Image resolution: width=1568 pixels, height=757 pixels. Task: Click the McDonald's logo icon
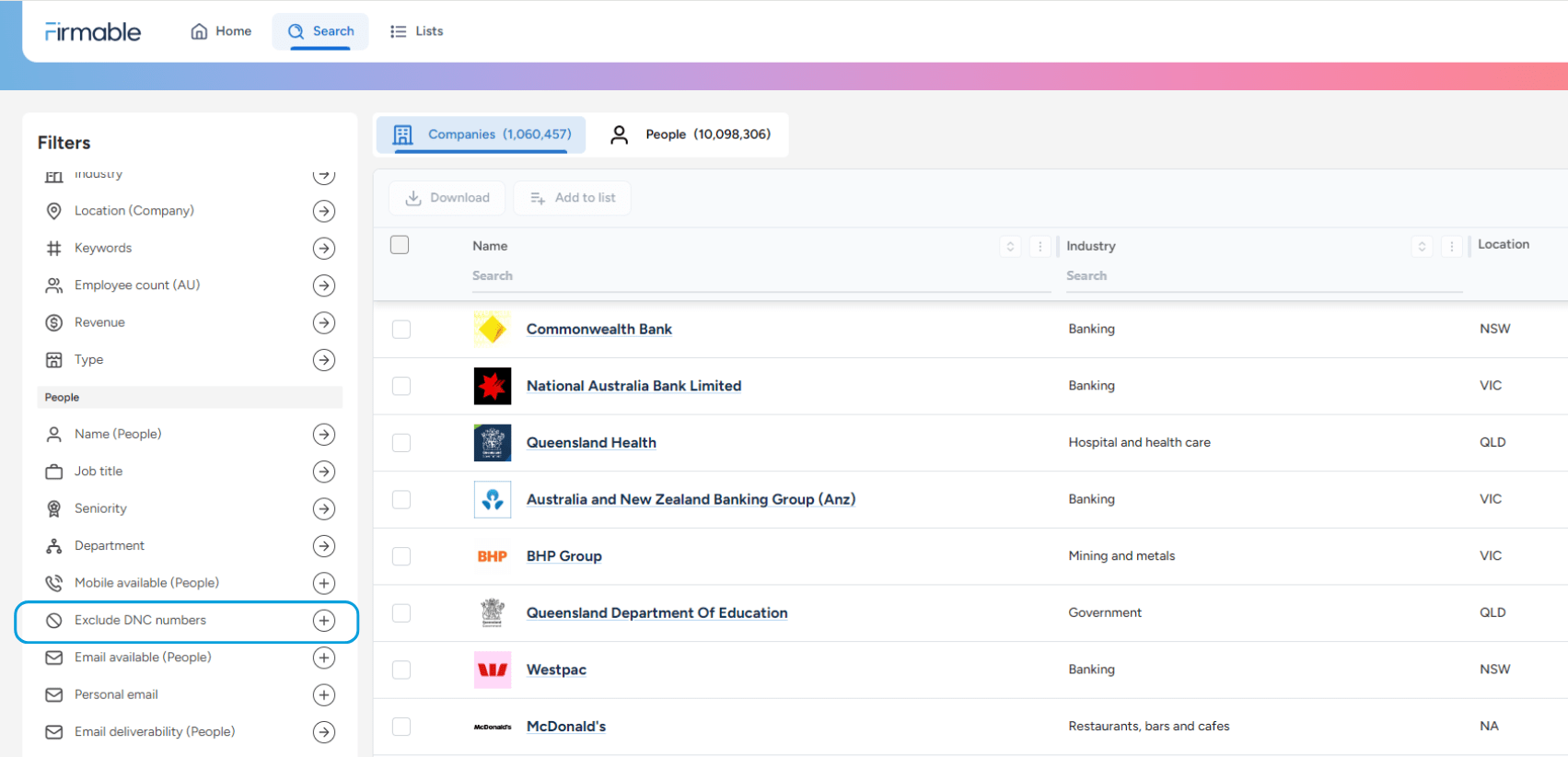493,727
